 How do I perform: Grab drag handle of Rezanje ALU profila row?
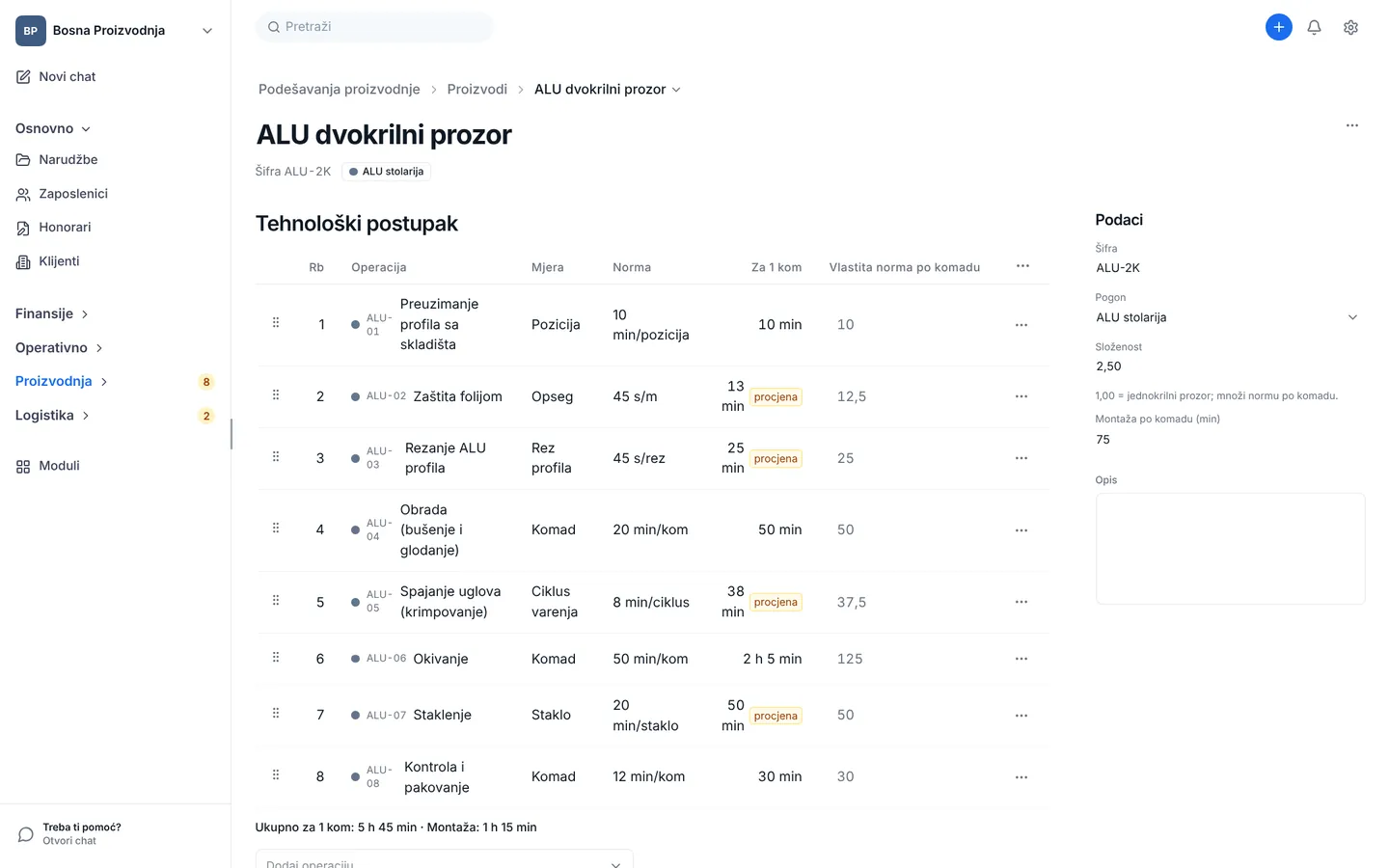pos(276,456)
